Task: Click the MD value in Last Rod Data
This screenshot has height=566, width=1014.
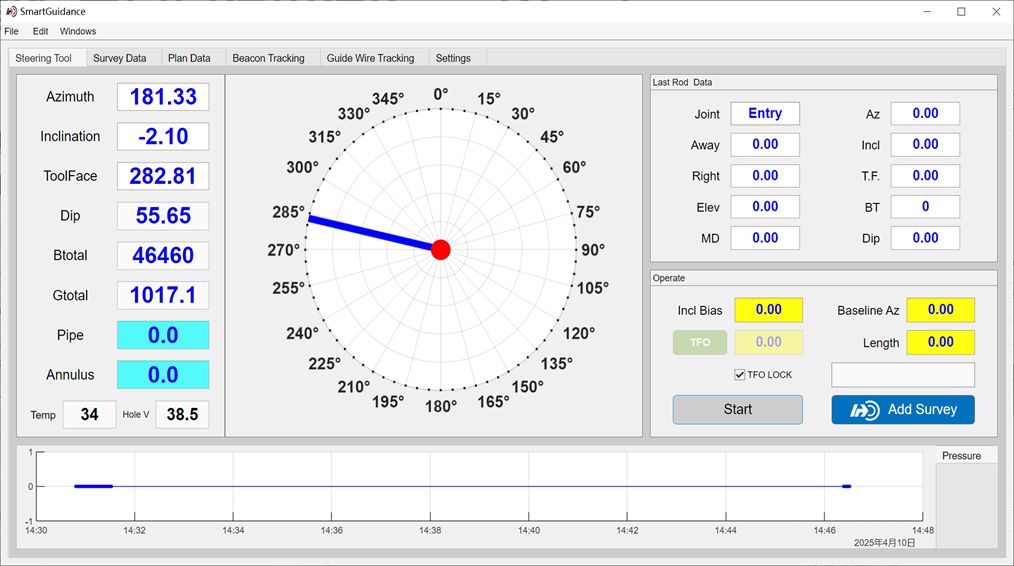Action: 765,237
